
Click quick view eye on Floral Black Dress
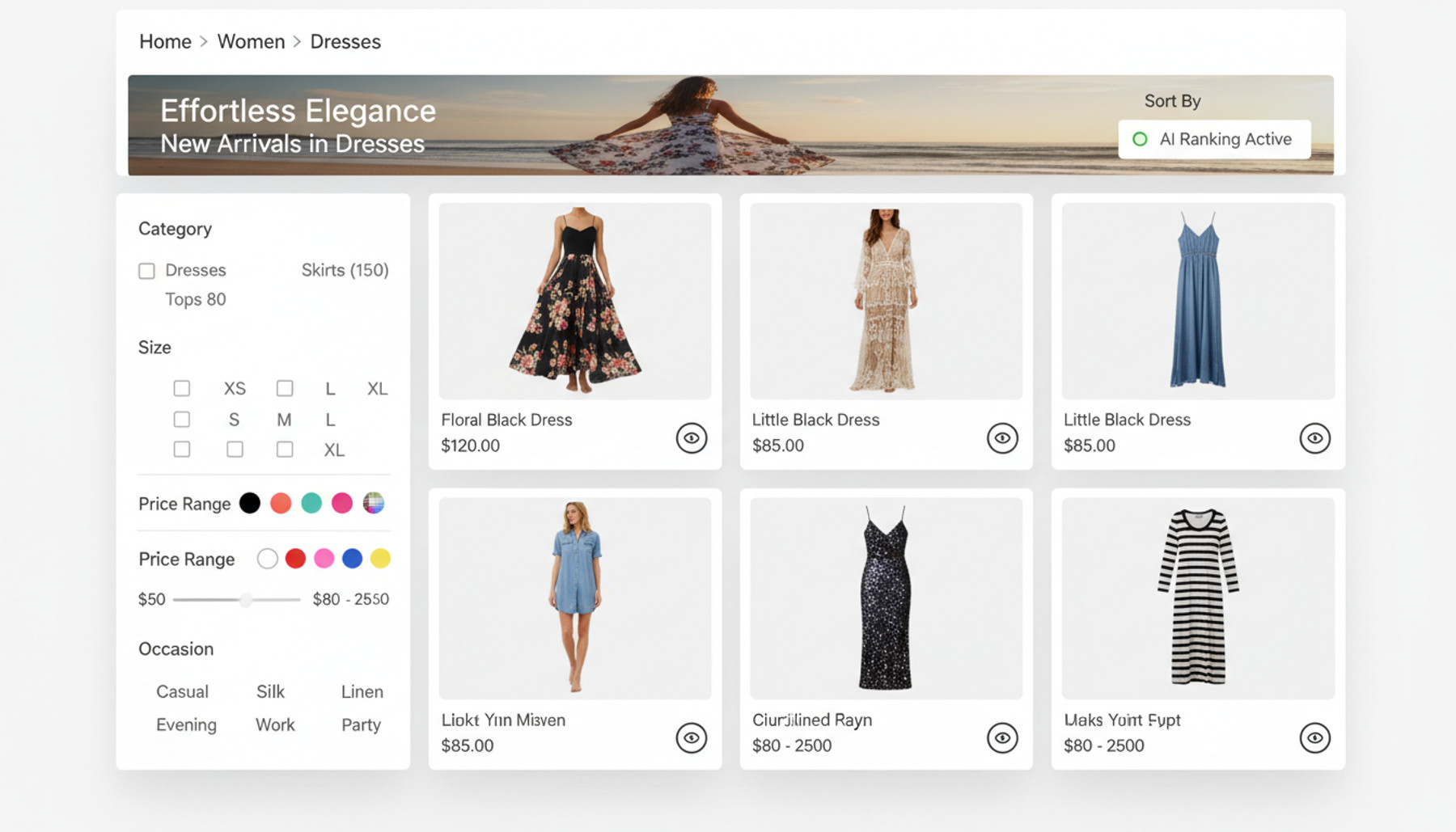[x=691, y=438]
